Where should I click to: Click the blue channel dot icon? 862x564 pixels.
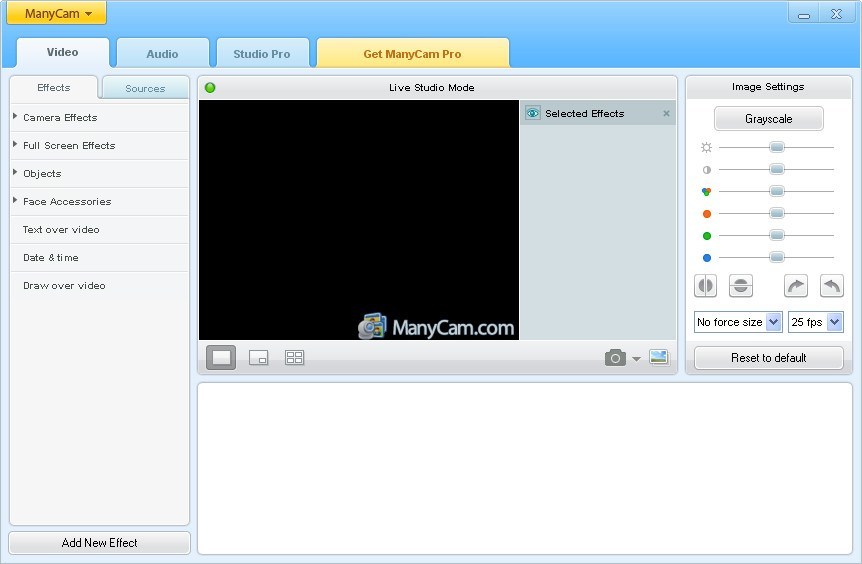(707, 258)
